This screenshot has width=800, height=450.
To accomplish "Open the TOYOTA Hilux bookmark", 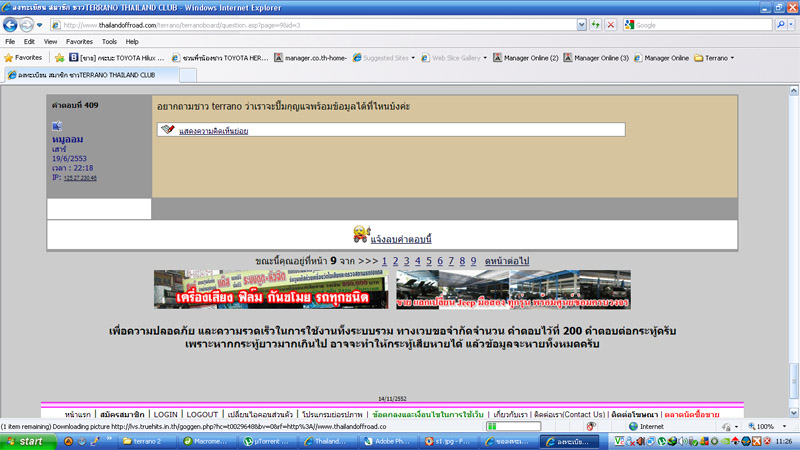I will pyautogui.click(x=117, y=58).
